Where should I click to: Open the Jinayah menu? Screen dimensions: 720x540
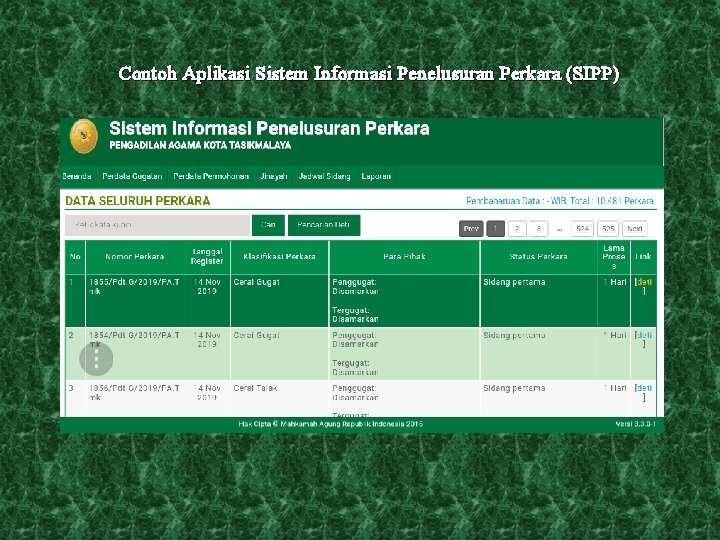pos(274,176)
